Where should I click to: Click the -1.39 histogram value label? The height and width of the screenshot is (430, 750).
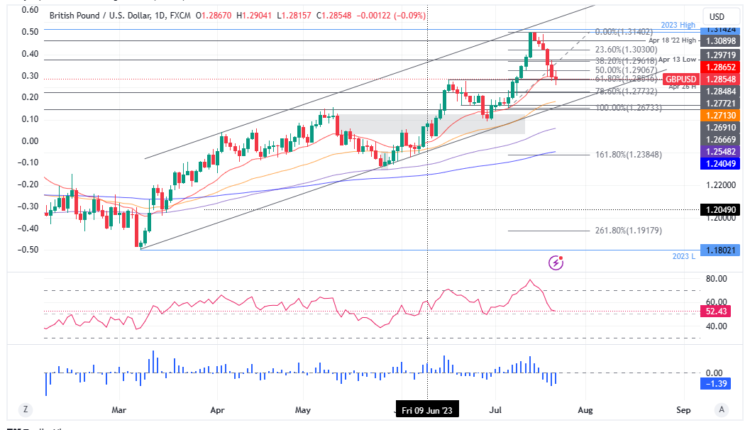tap(718, 384)
